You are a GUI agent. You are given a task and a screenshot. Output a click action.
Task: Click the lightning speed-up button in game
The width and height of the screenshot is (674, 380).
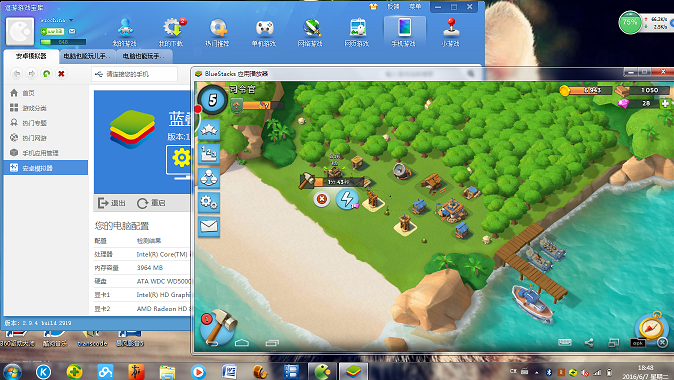pos(347,199)
